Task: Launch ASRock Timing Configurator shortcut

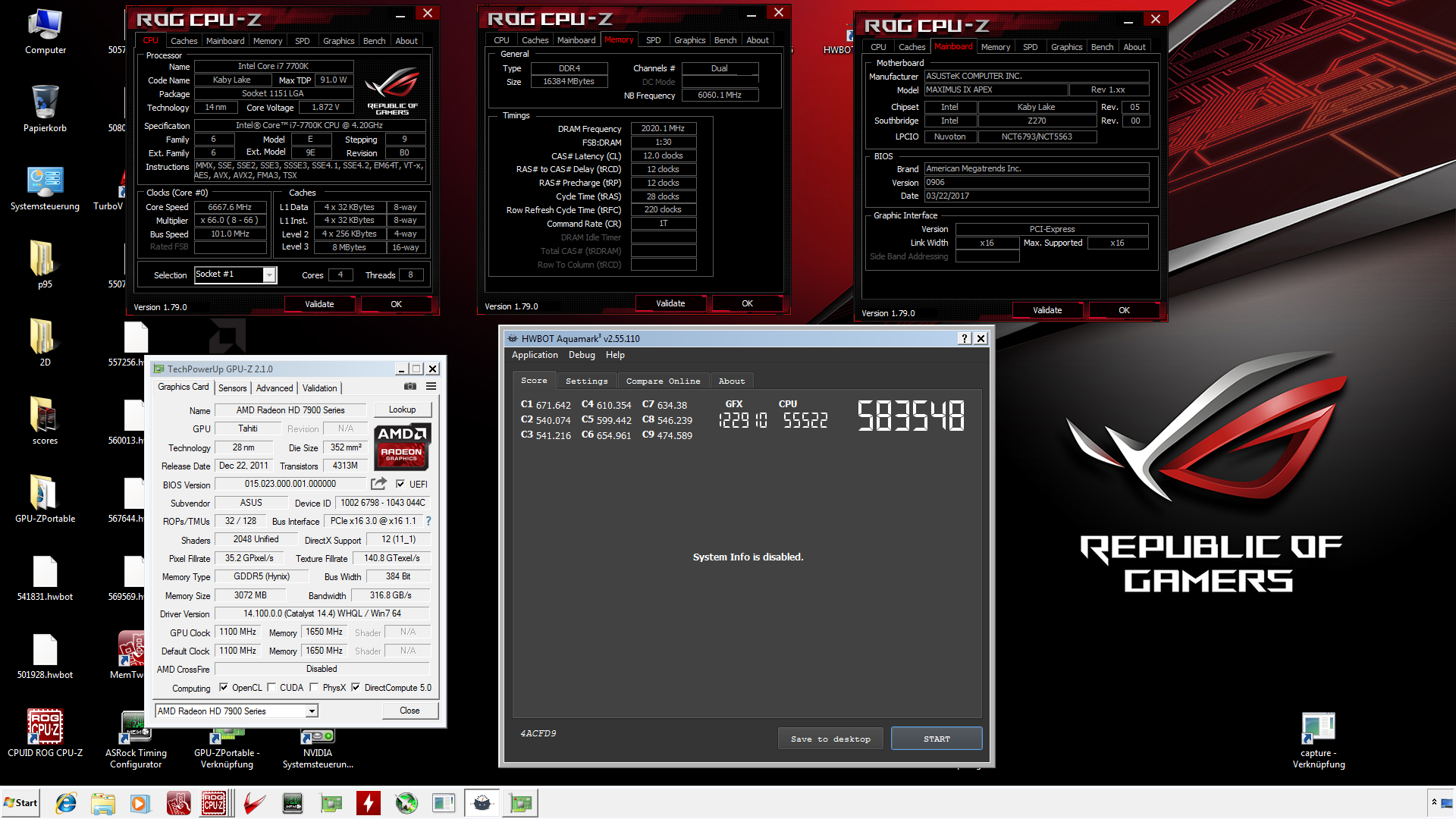Action: click(136, 739)
